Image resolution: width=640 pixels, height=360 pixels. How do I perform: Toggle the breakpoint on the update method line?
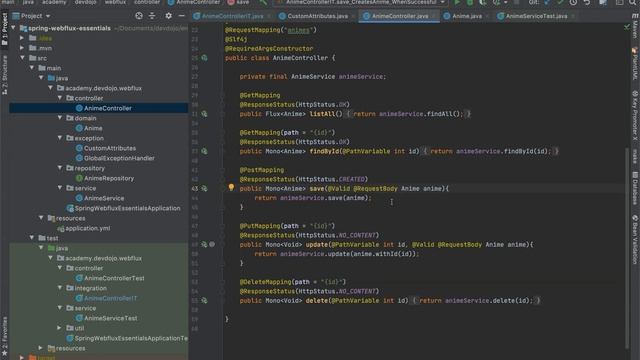pos(212,244)
